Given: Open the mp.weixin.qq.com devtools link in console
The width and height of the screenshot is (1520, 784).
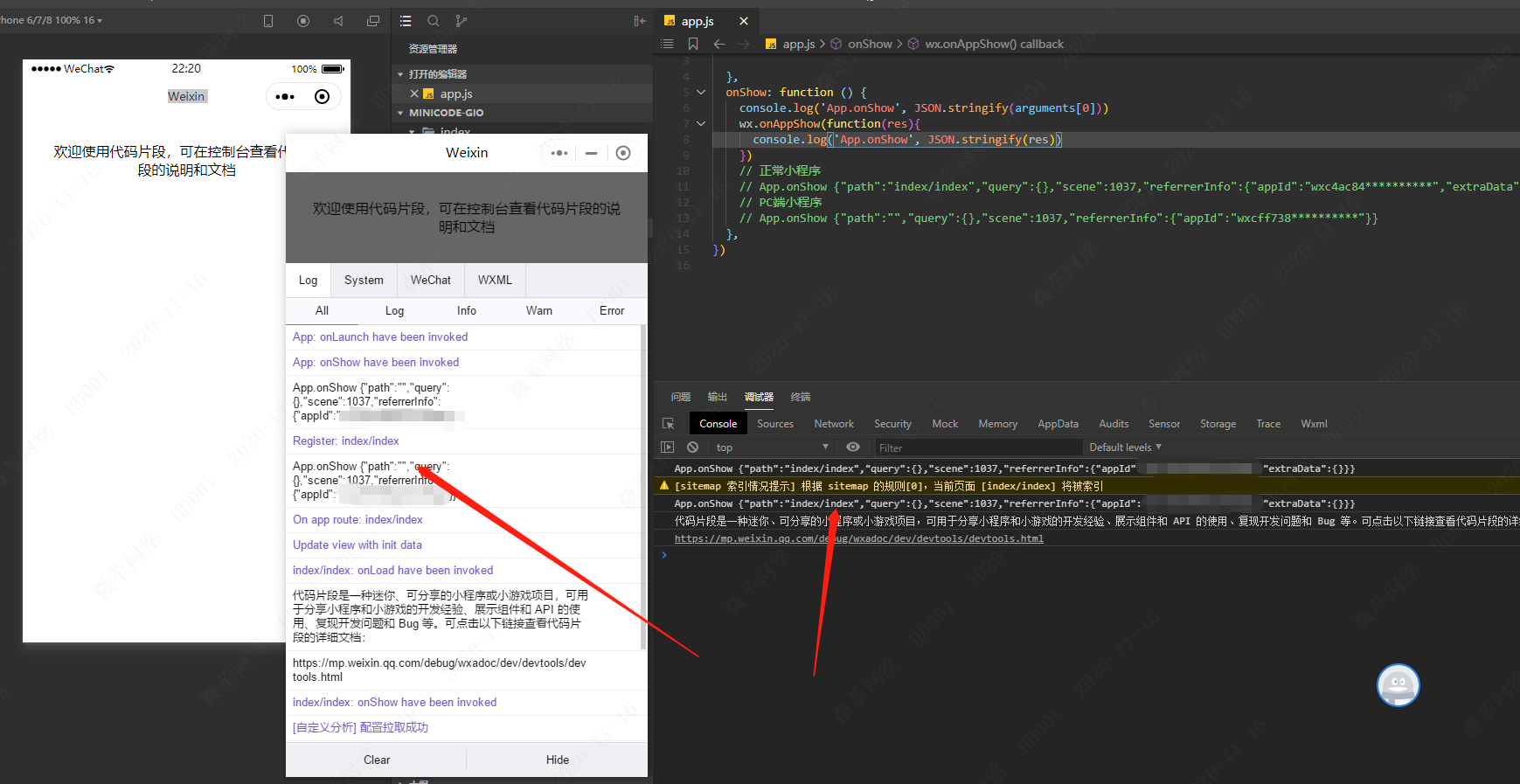Looking at the screenshot, I should (858, 539).
